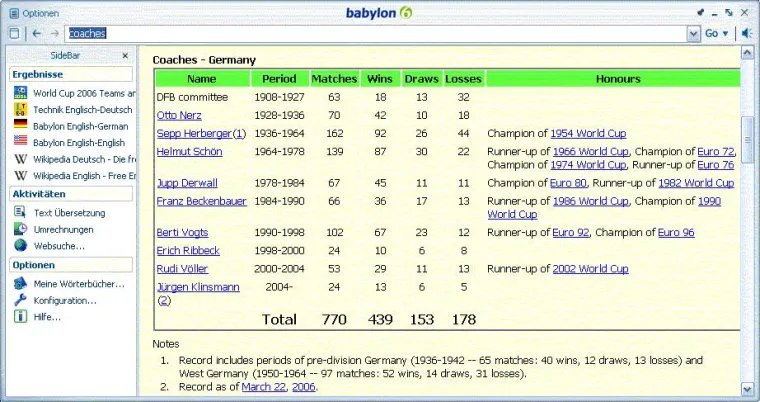Close the SideBar panel
Viewport: 760px width, 402px height.
(125, 56)
